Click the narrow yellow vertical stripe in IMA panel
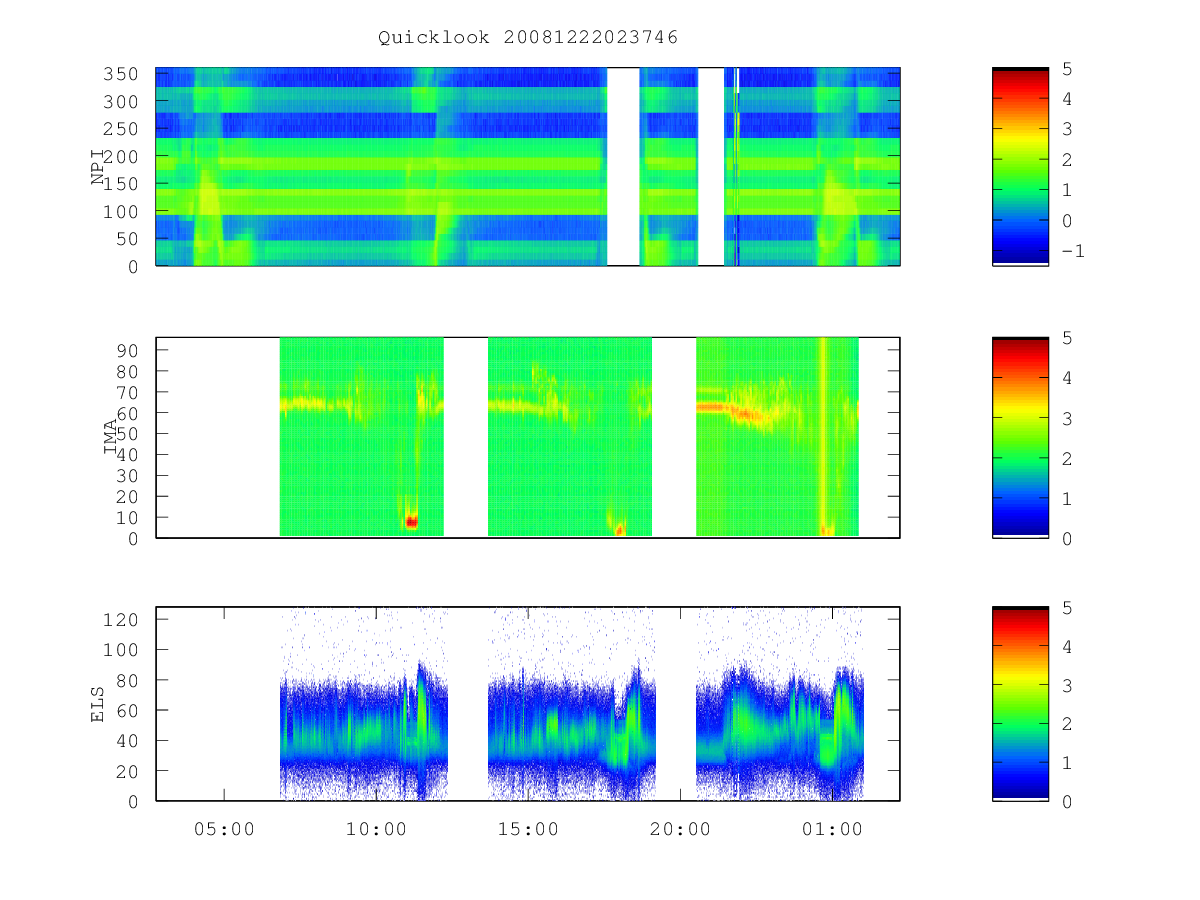 coord(823,437)
